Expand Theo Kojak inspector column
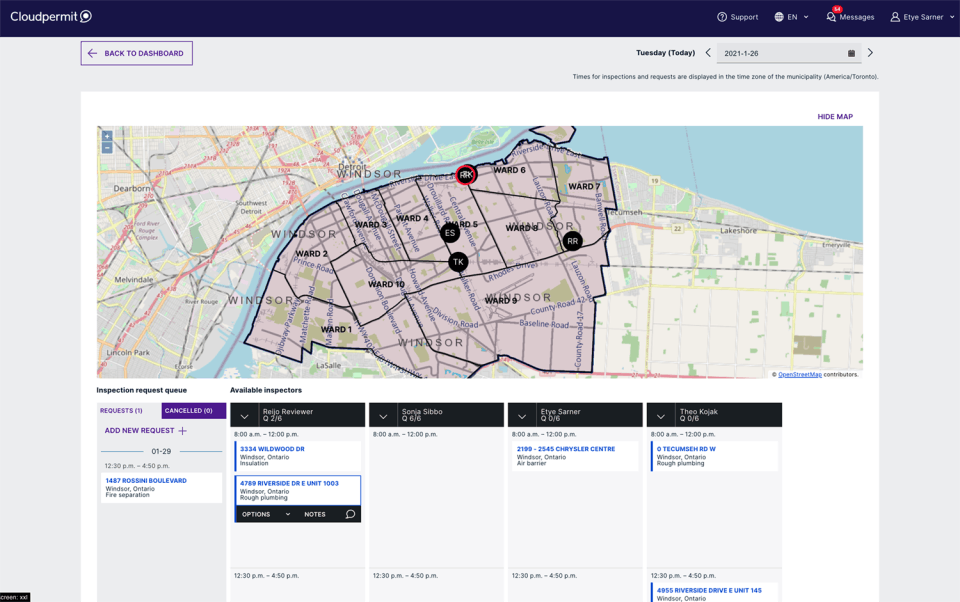 [x=661, y=416]
